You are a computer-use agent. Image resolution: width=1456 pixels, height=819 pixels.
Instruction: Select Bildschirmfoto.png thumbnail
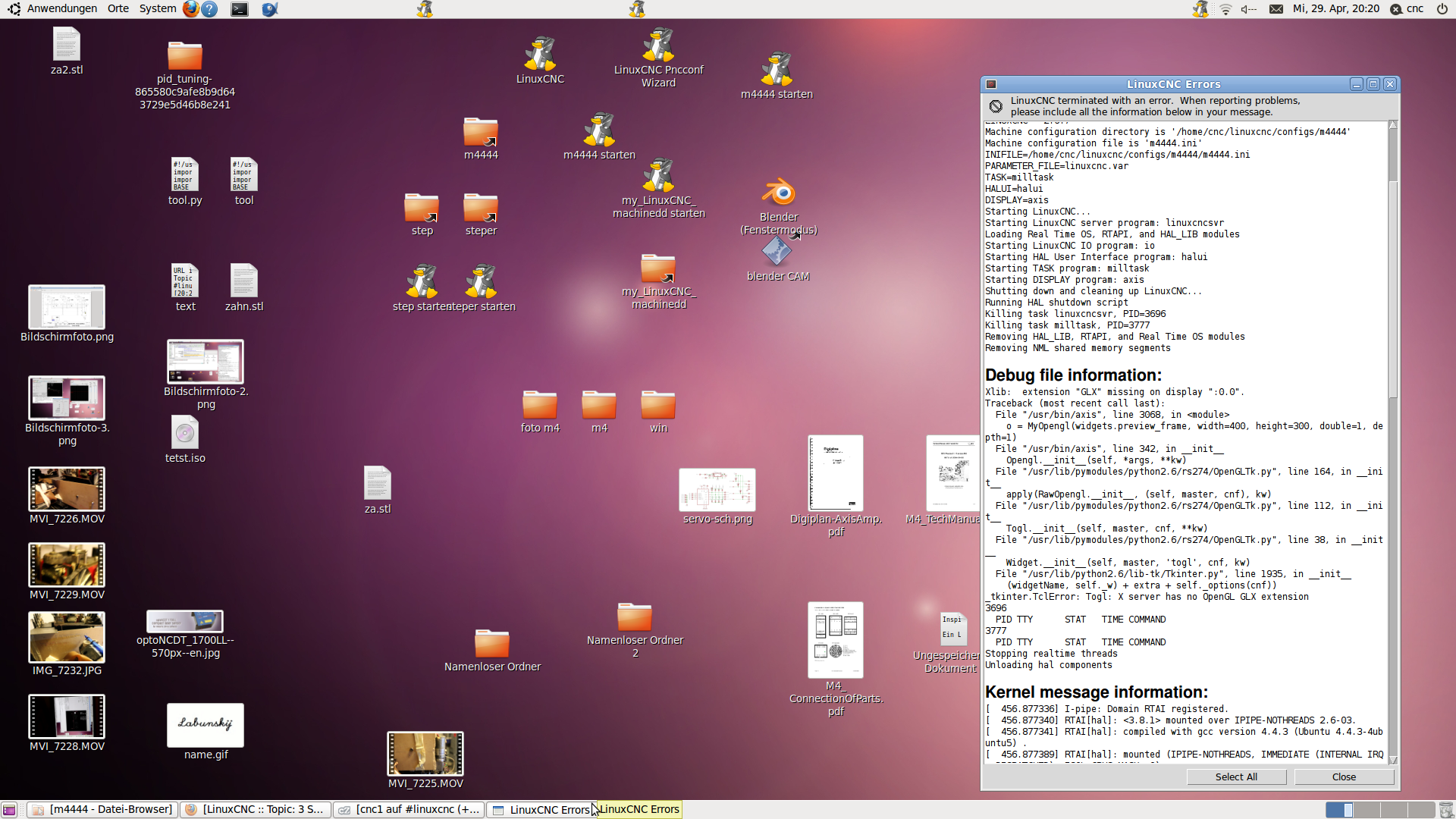point(67,307)
